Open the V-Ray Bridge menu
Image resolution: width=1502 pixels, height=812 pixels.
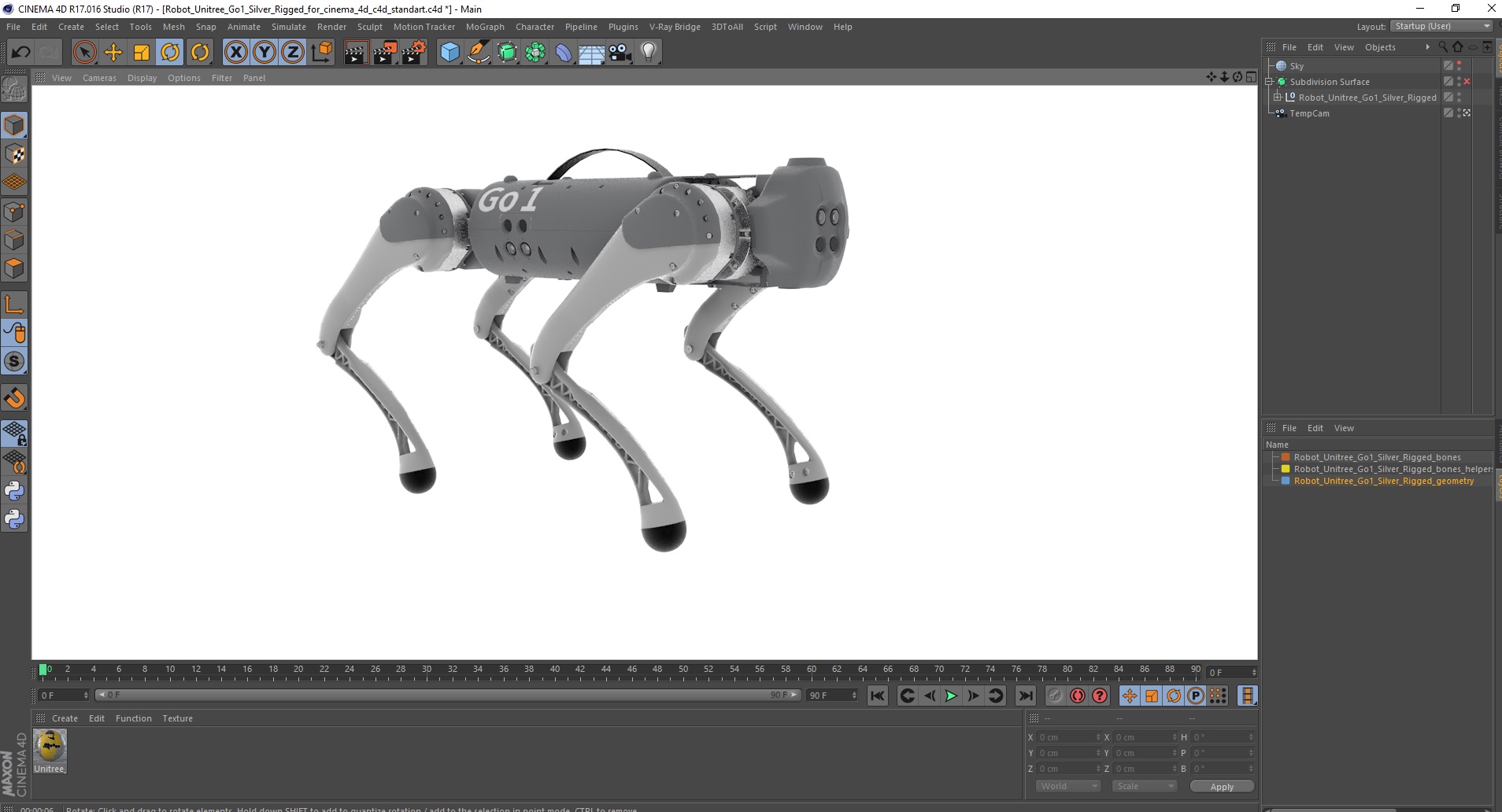click(675, 27)
